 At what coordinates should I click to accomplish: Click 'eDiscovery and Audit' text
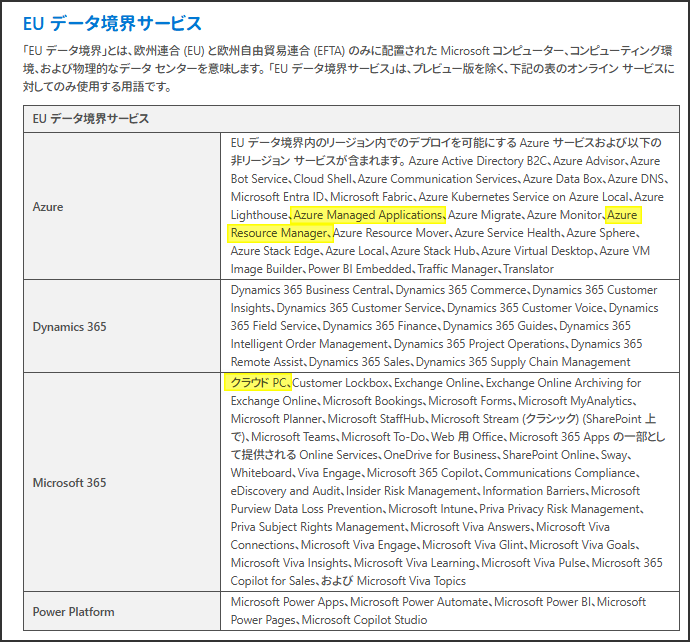coord(285,492)
